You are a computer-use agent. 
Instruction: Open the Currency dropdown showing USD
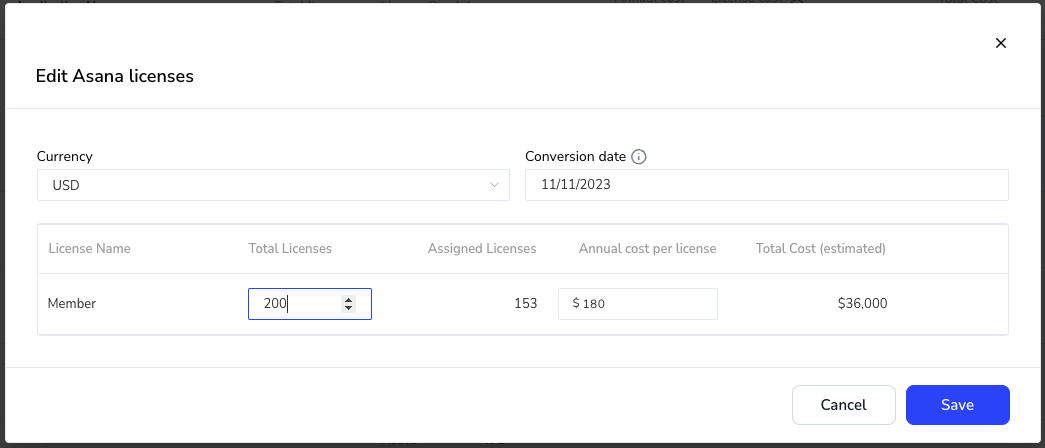273,185
